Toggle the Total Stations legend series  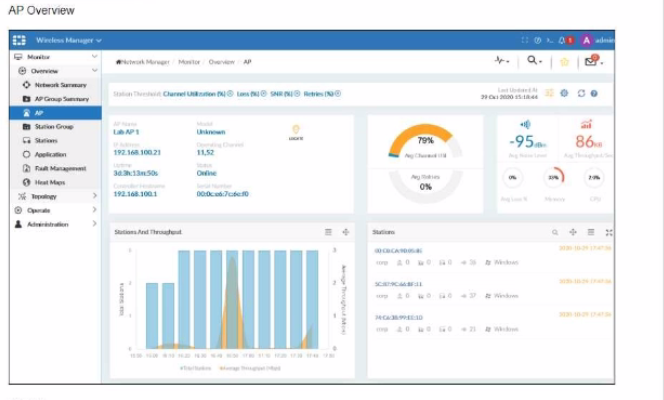193,368
